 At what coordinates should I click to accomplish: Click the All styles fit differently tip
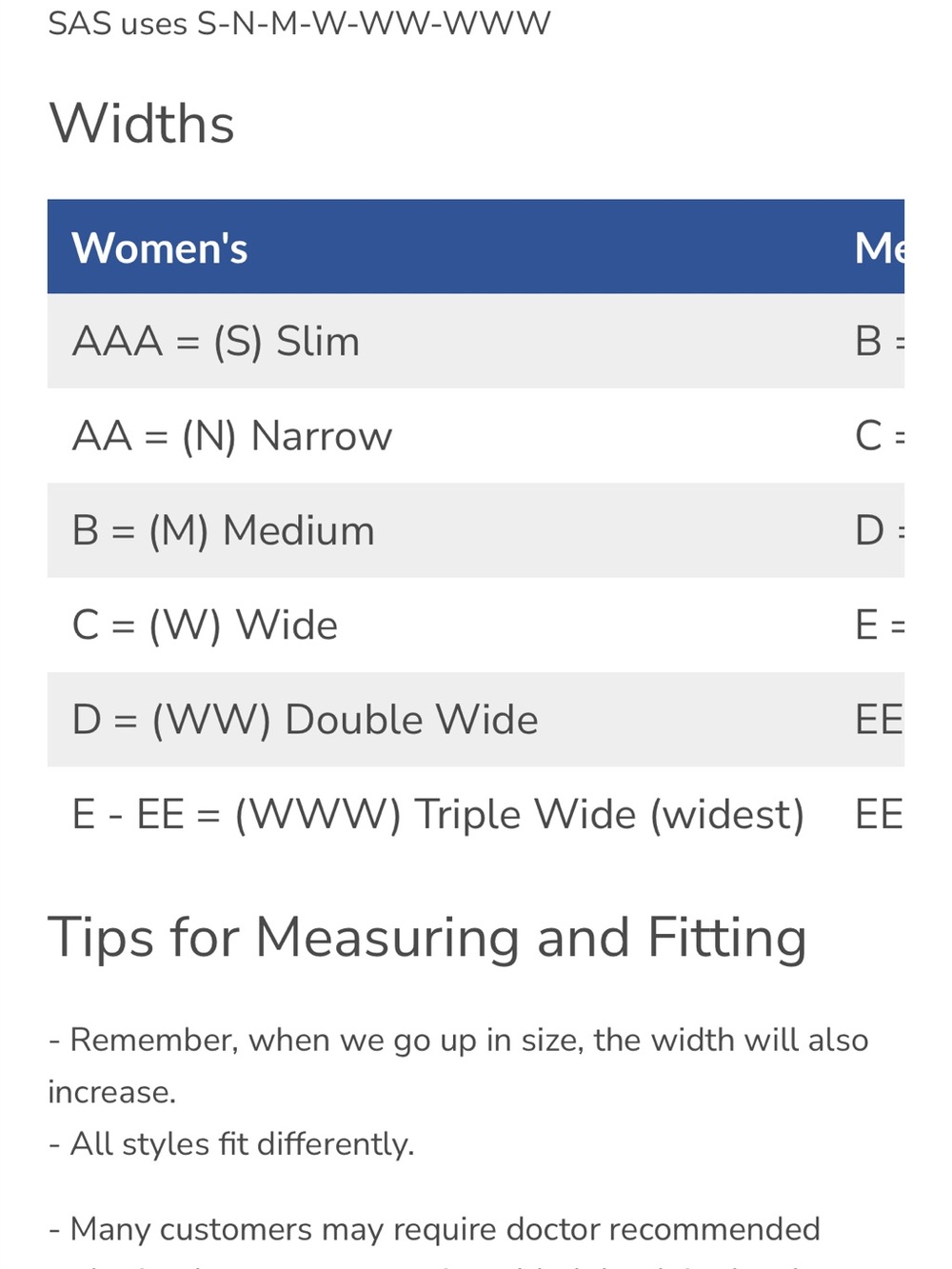[x=231, y=1143]
